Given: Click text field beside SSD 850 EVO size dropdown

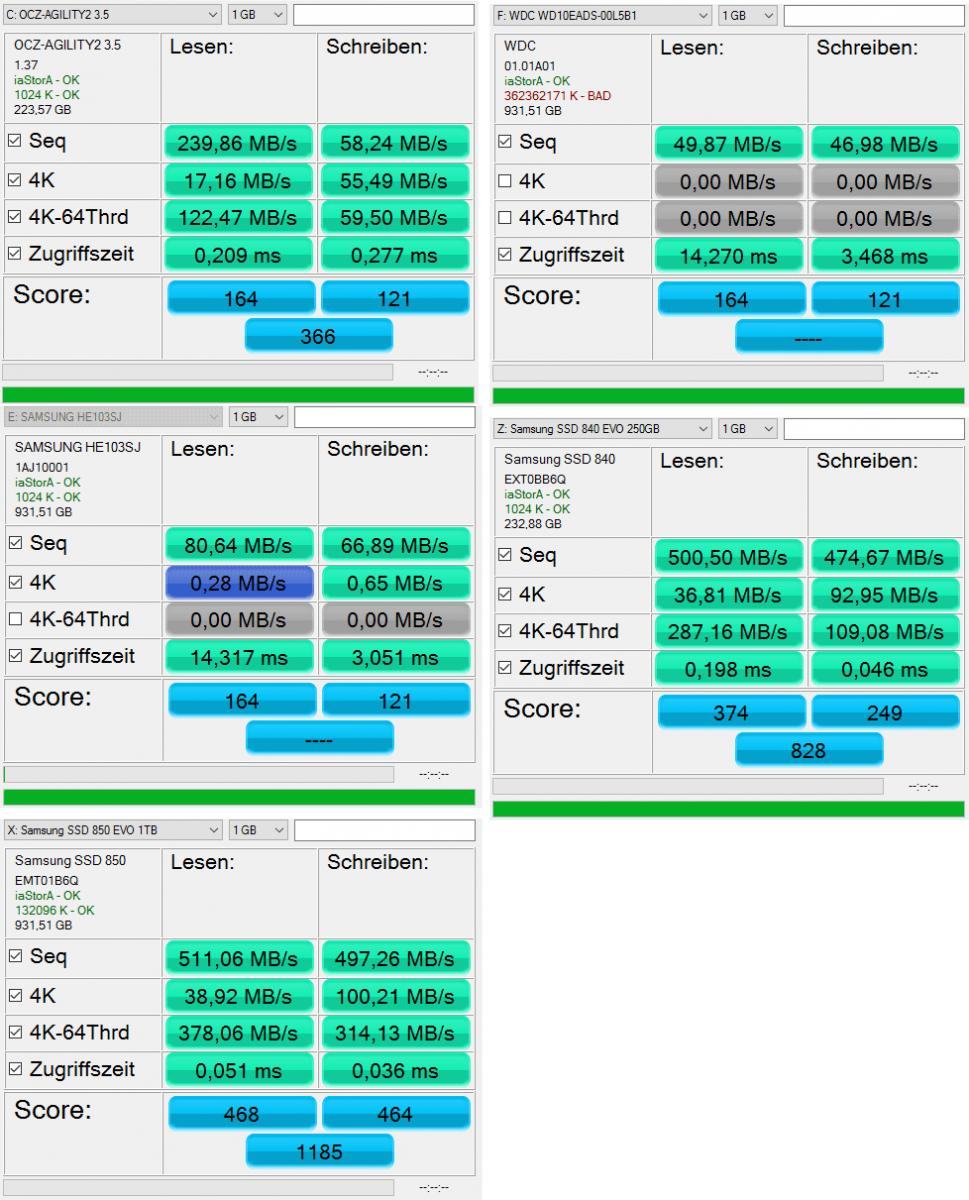Looking at the screenshot, I should pos(385,830).
